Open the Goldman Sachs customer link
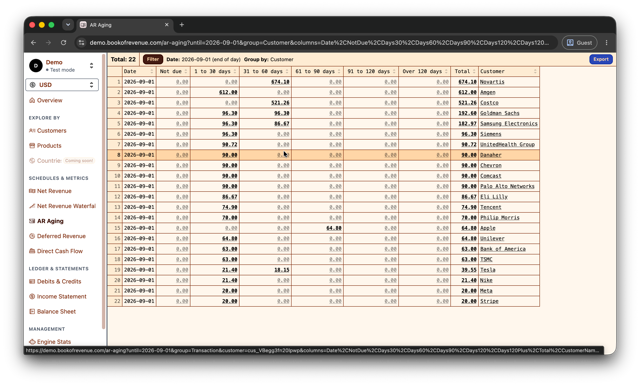640x386 pixels. click(x=500, y=113)
